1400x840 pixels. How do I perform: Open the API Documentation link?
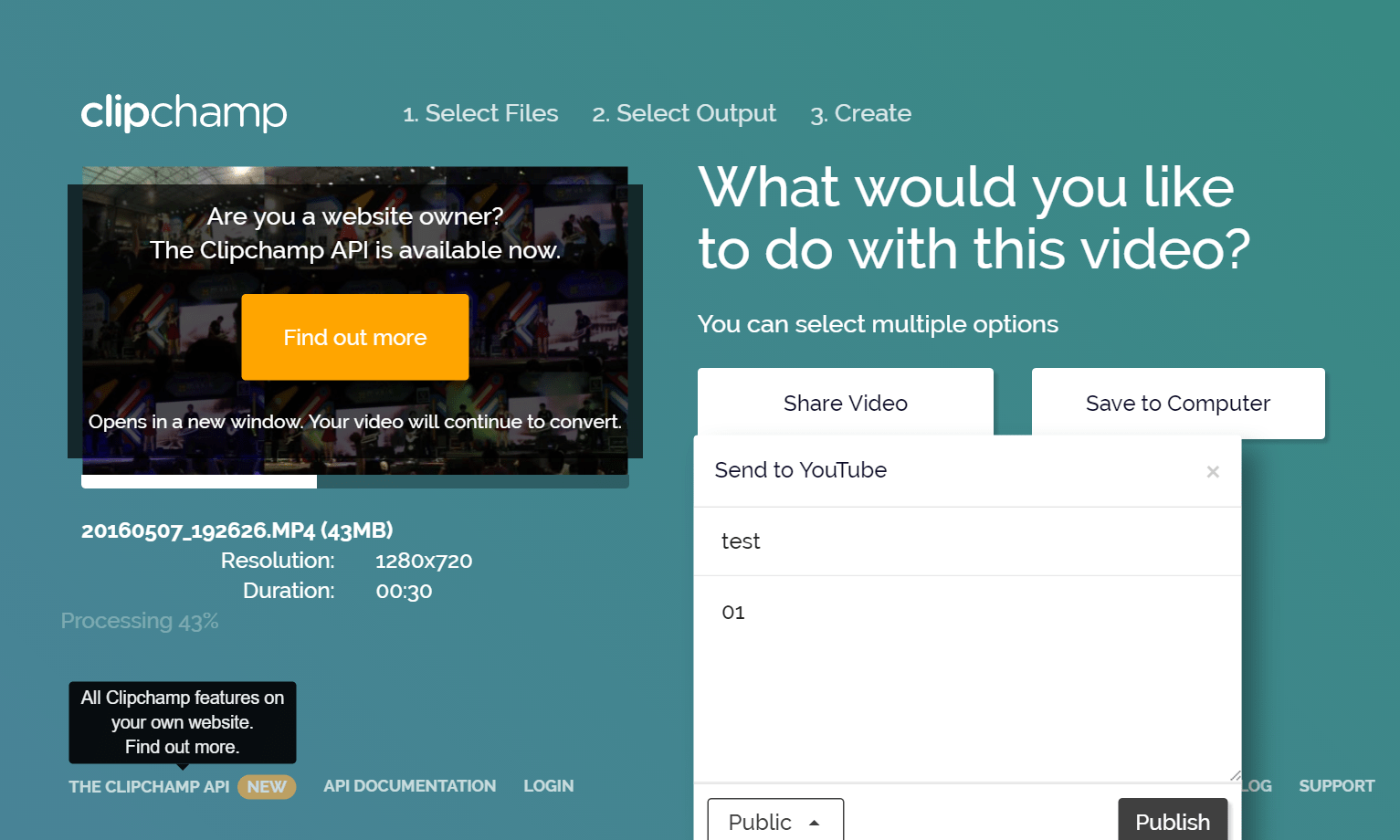409,786
